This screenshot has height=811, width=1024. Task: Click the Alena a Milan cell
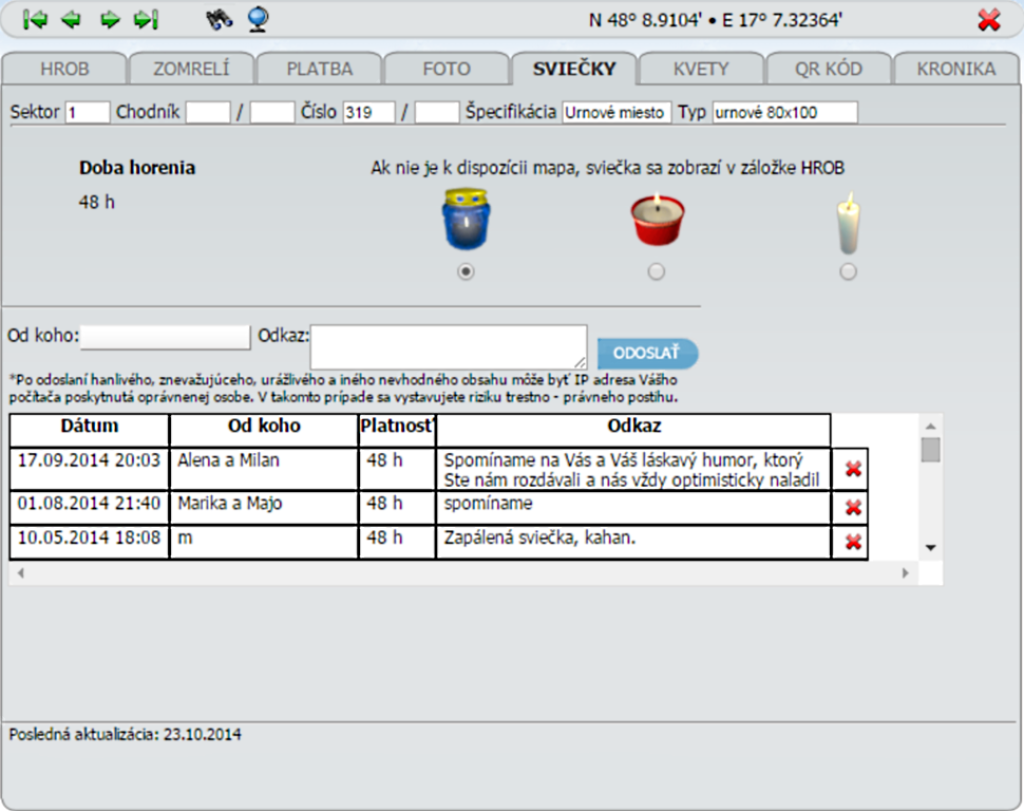pyautogui.click(x=264, y=469)
